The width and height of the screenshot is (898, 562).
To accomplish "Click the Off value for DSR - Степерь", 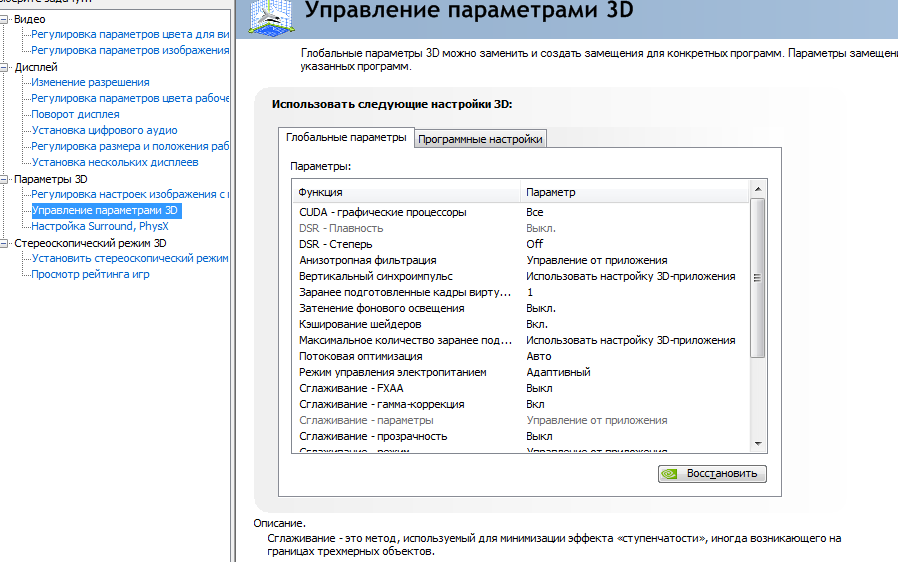I will coord(535,245).
